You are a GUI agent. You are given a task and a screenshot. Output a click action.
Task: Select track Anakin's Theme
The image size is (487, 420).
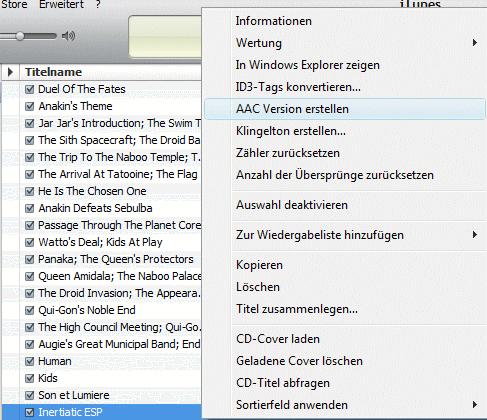(75, 106)
